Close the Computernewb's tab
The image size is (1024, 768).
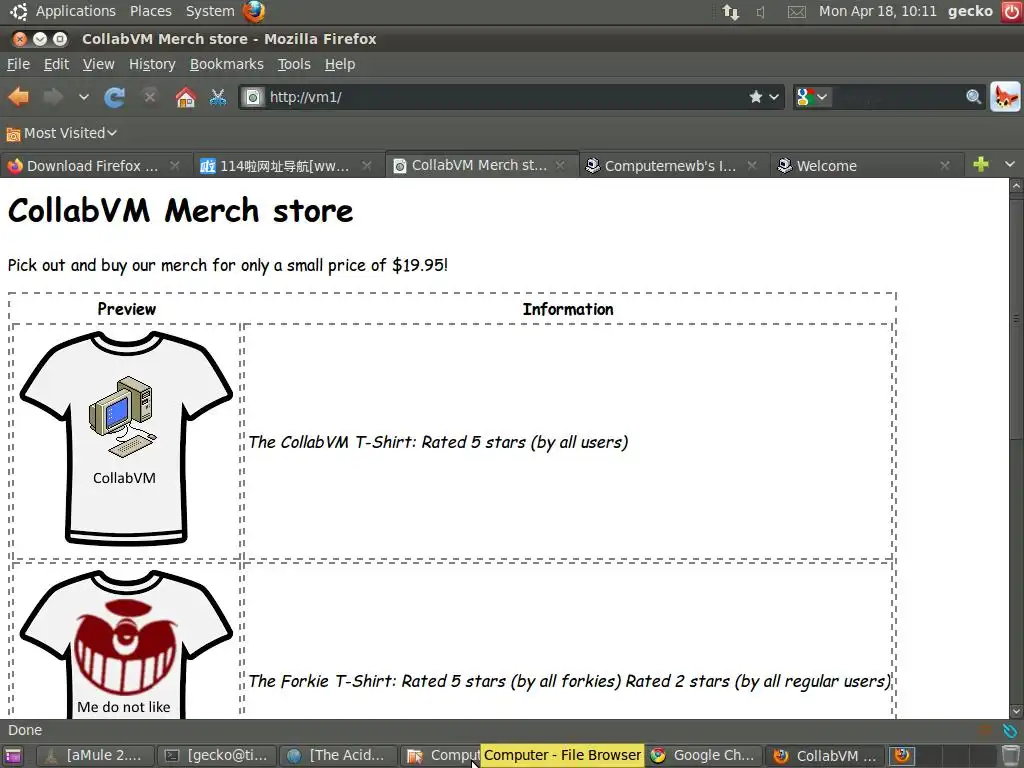[752, 166]
